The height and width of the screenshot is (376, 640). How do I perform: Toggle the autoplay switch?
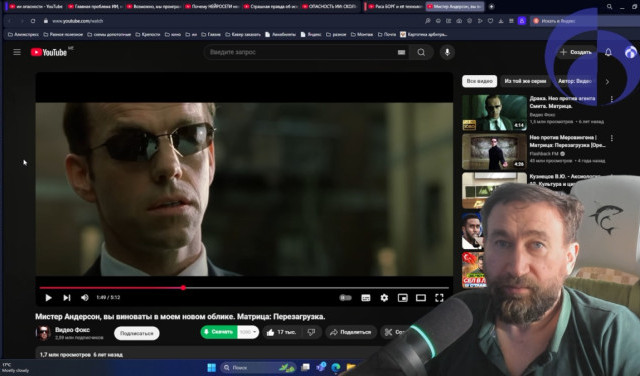click(346, 298)
